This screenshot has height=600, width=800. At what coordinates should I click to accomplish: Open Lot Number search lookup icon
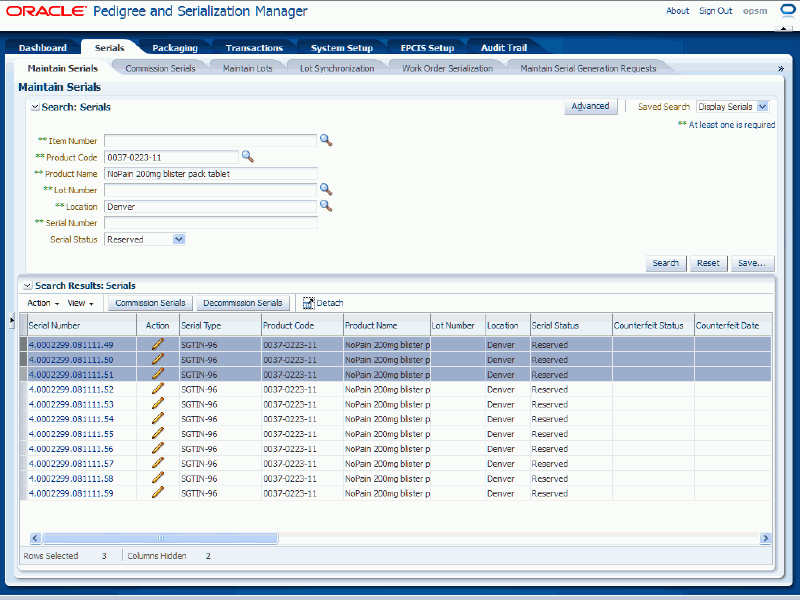[326, 190]
